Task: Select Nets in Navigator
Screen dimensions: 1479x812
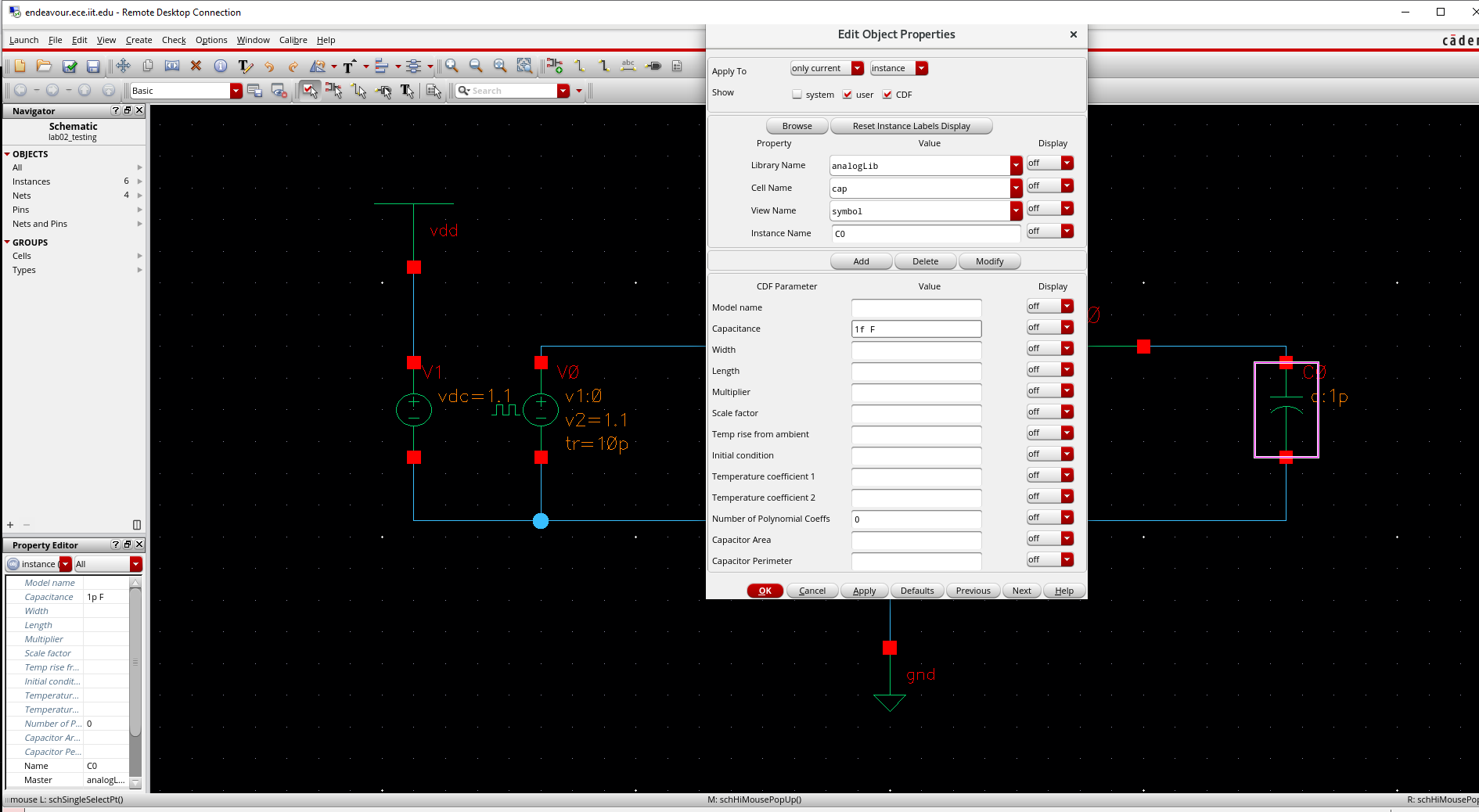Action: click(22, 196)
